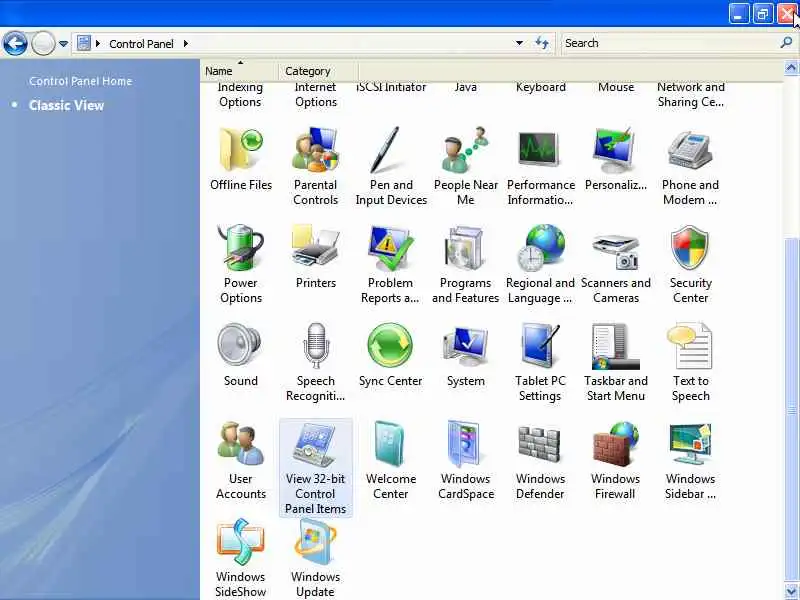Sort by the Name column header
Image resolution: width=800 pixels, height=600 pixels.
click(239, 71)
